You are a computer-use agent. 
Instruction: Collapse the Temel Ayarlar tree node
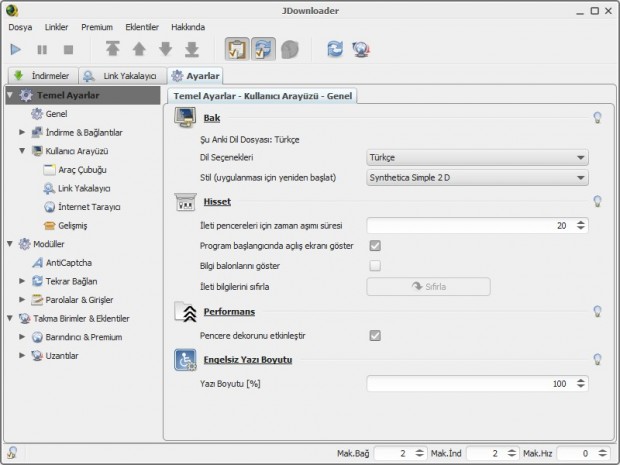pyautogui.click(x=10, y=95)
